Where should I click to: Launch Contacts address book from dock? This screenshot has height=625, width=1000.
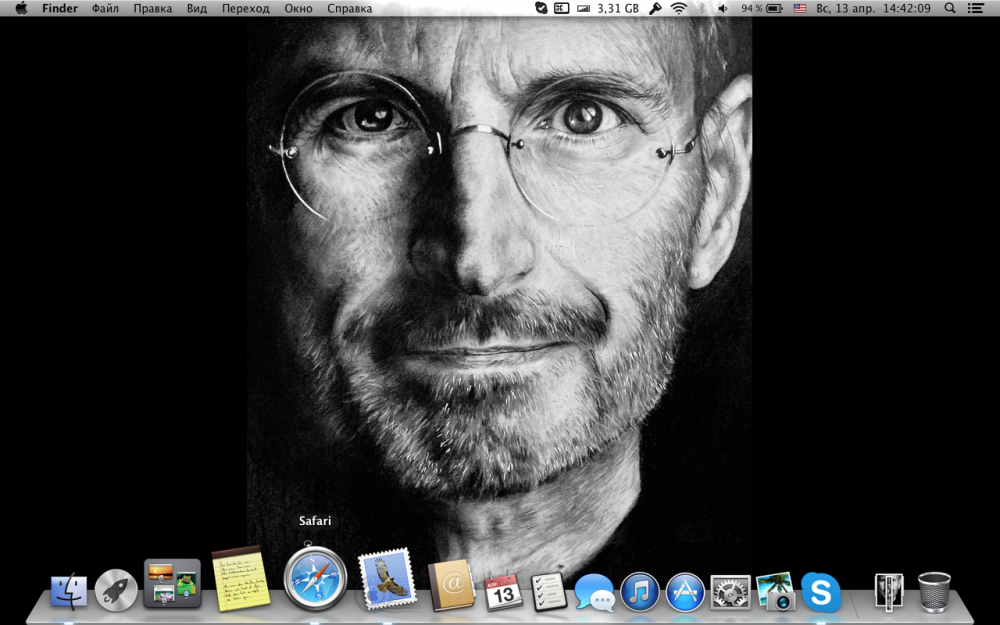tap(451, 584)
